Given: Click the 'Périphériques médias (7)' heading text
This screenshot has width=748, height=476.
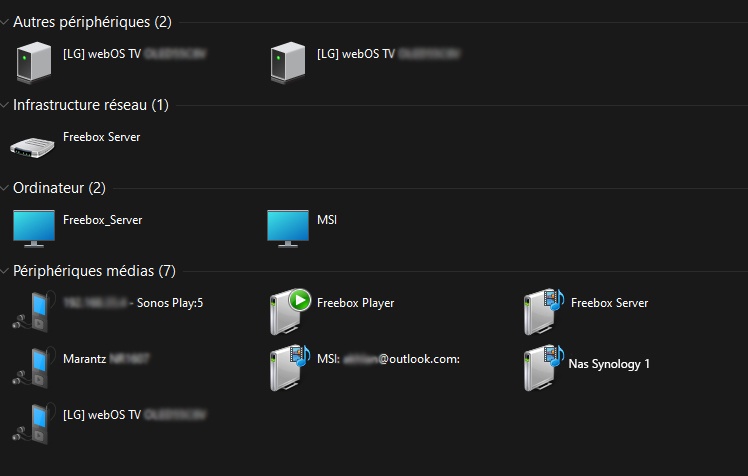Looking at the screenshot, I should pos(94,271).
